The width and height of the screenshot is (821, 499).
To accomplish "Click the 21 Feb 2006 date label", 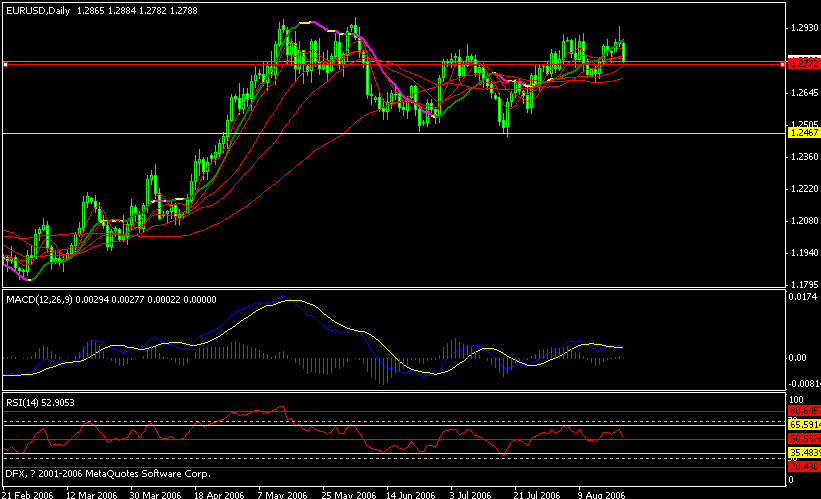I will click(28, 494).
